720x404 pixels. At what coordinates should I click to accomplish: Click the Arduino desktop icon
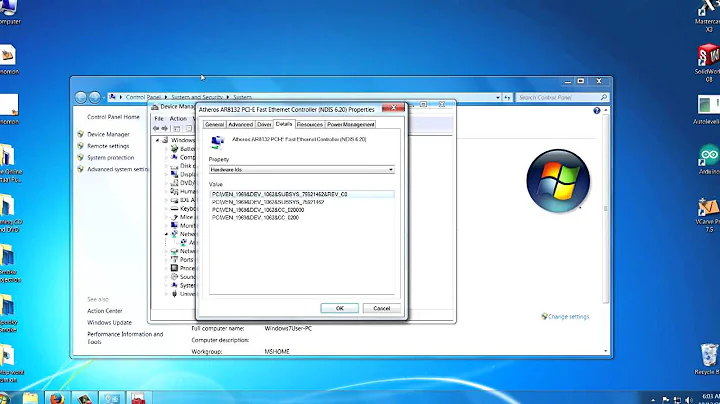tap(709, 159)
